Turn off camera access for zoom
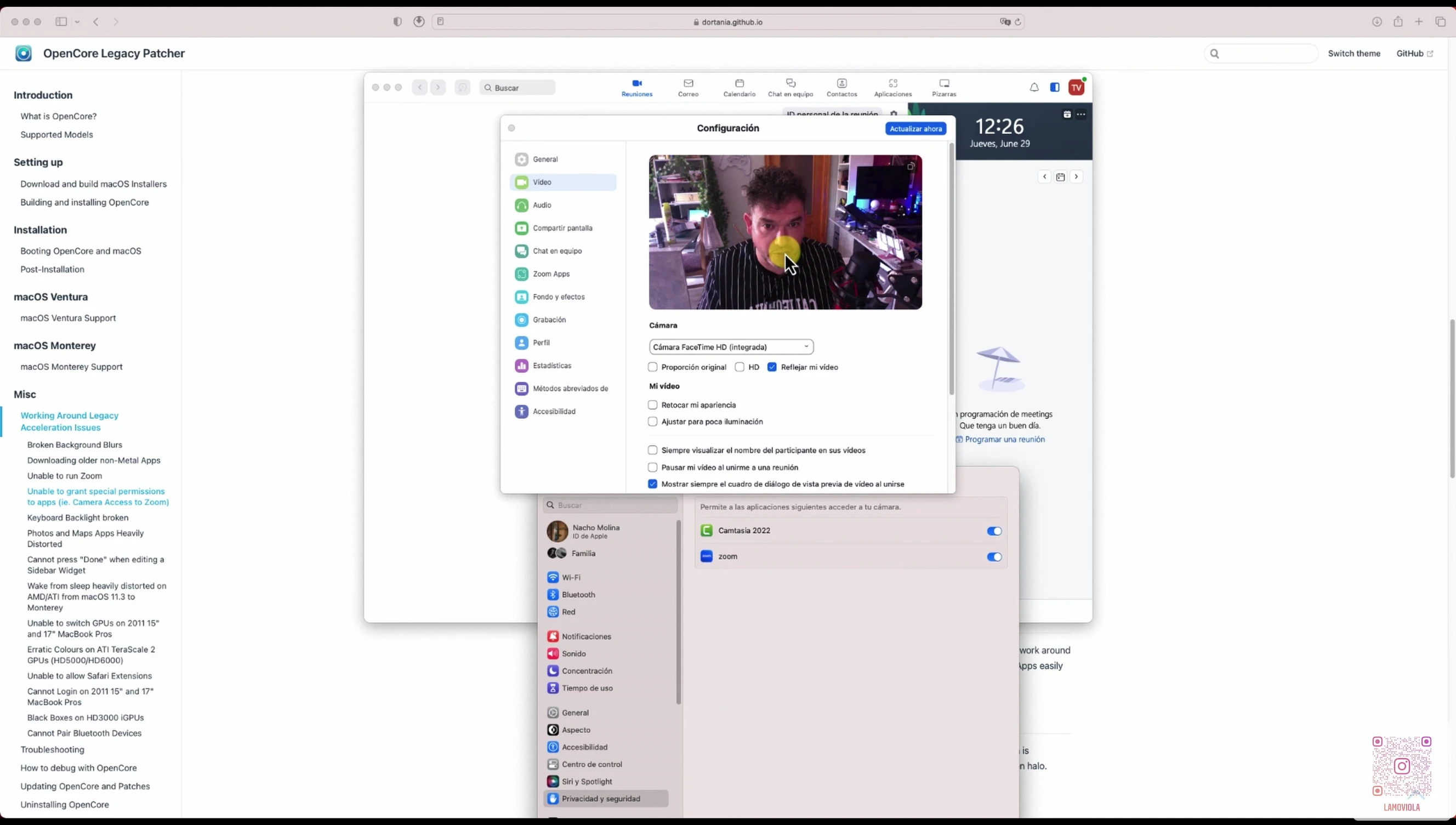Screen dimensions: 1456x825 994,557
